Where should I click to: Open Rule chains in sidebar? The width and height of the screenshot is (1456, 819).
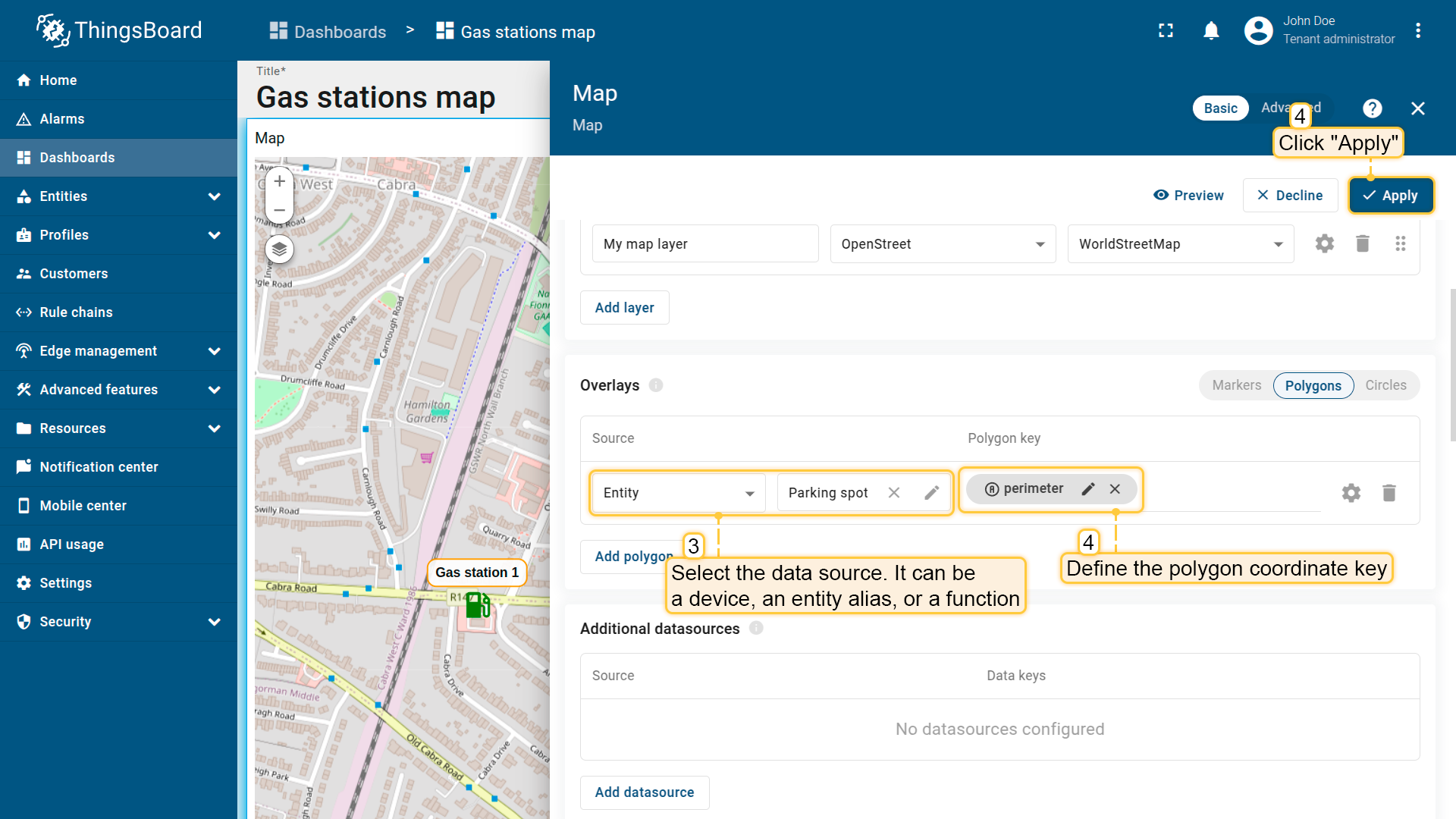76,312
